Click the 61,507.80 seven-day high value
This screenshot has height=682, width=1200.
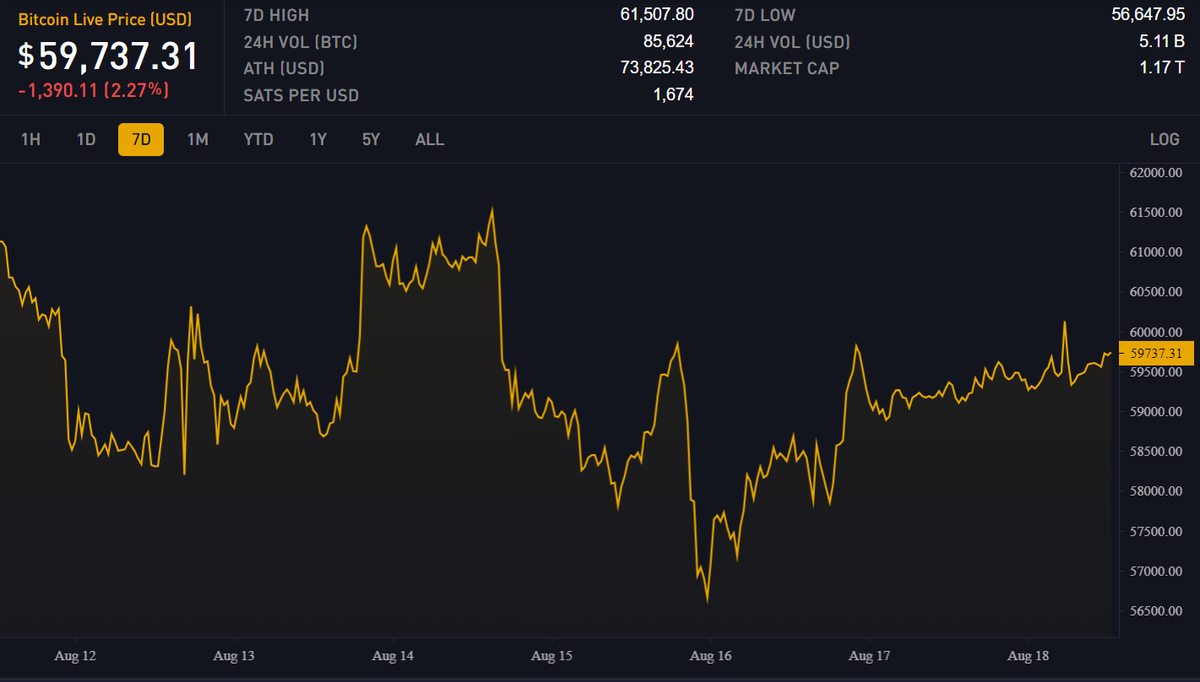[657, 15]
